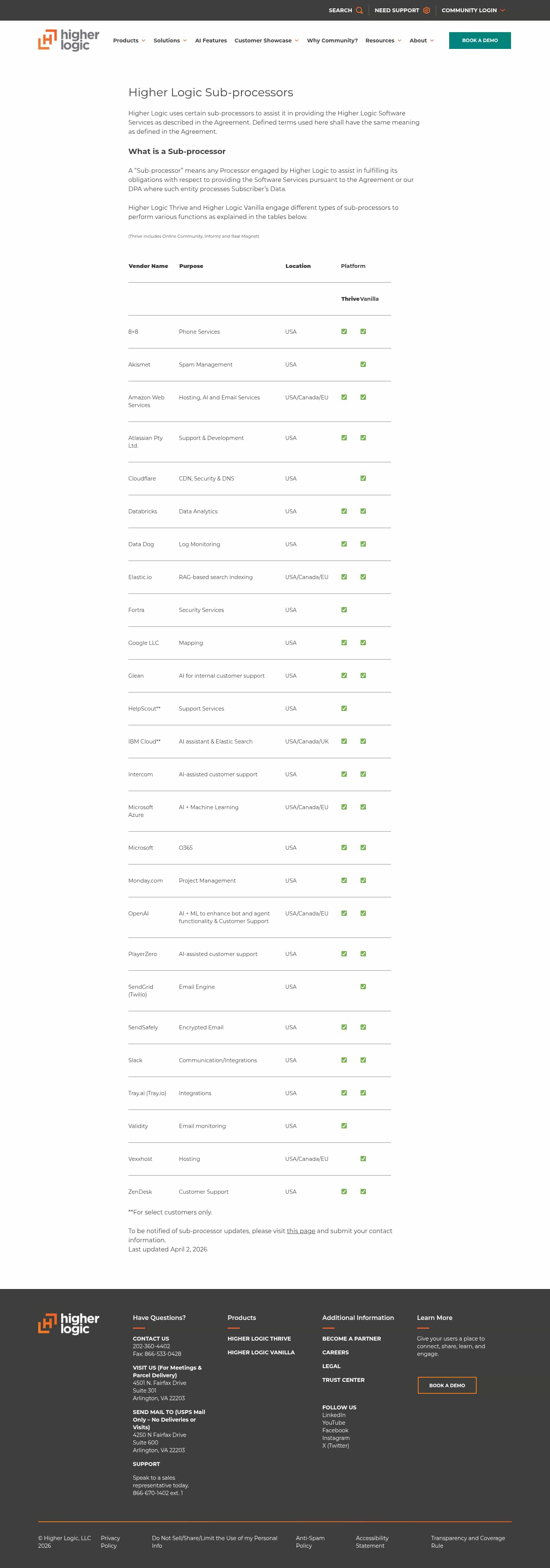Click the Higher Logic header logo
Screen dimensions: 550x1568
69,40
